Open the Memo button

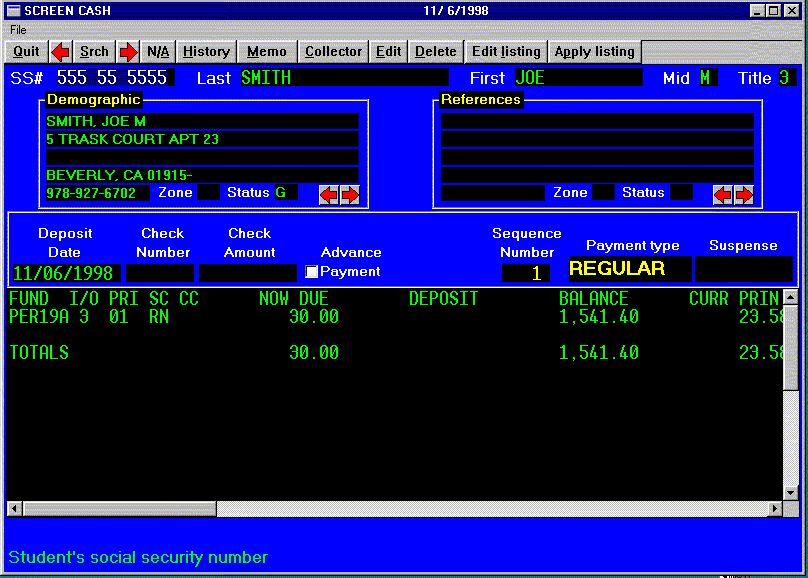[267, 52]
